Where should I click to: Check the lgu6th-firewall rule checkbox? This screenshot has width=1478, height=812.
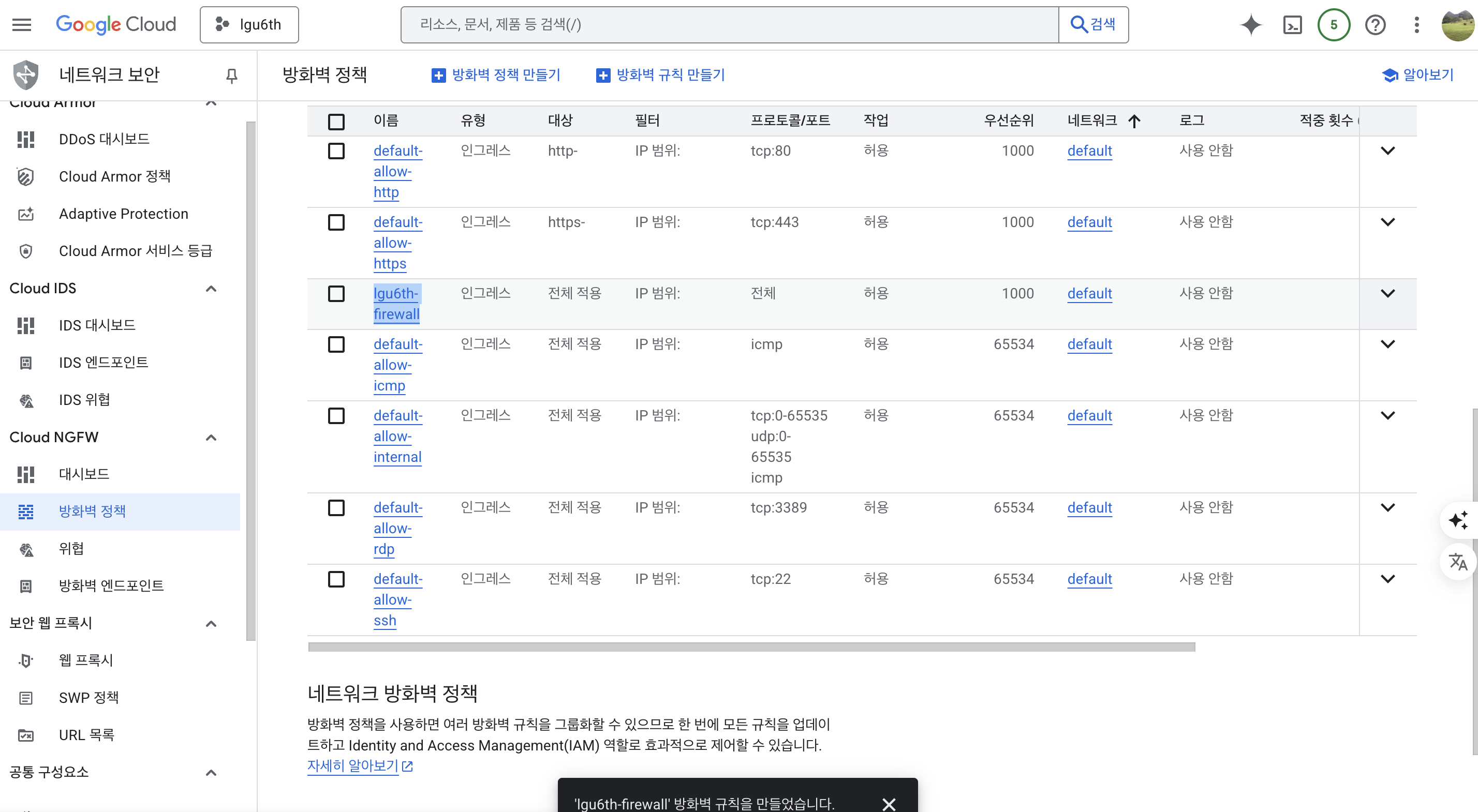(336, 294)
